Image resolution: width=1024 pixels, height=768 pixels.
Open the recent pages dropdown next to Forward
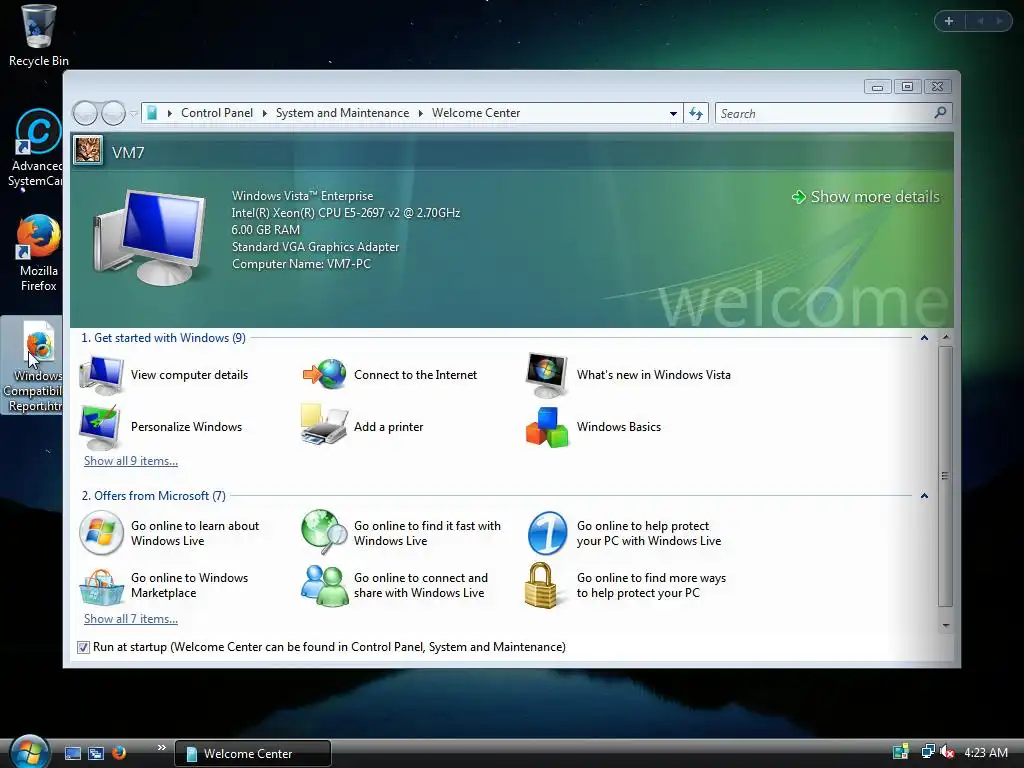[133, 114]
